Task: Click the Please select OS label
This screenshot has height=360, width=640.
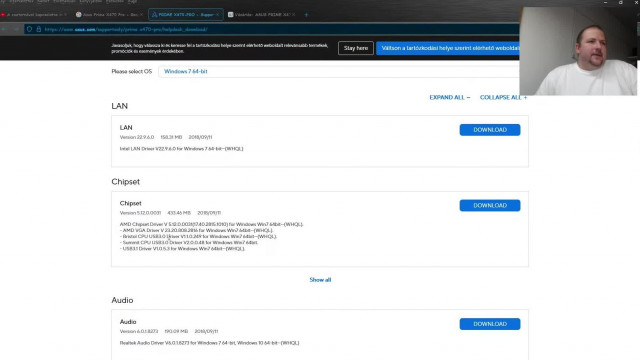Action: pos(131,71)
